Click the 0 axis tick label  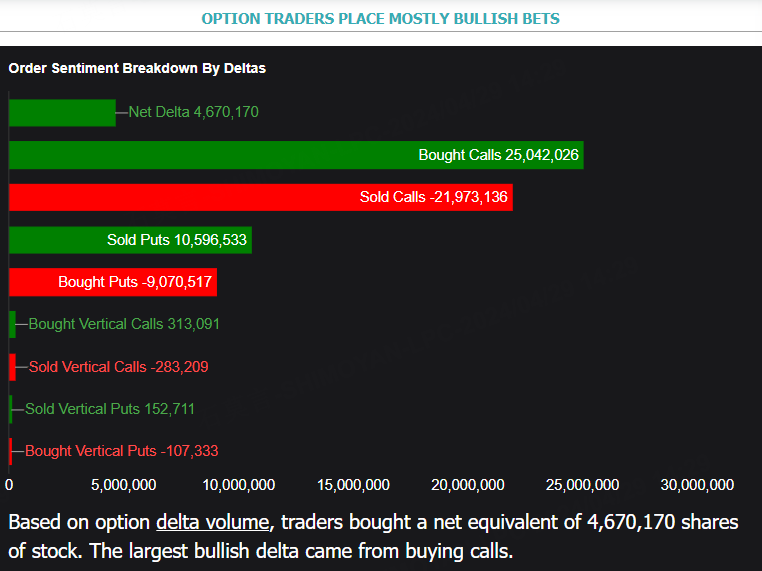coord(9,485)
